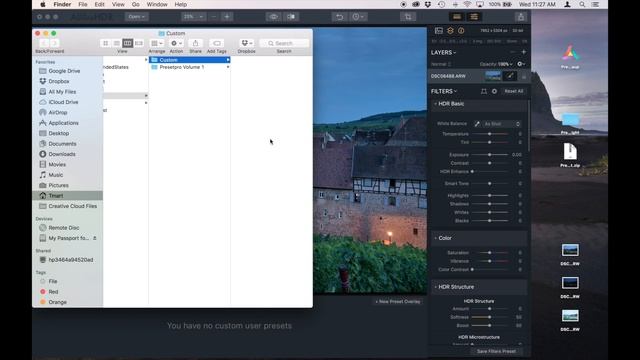Switch Finder to cover flow view
This screenshot has height=360, width=640.
(139, 43)
